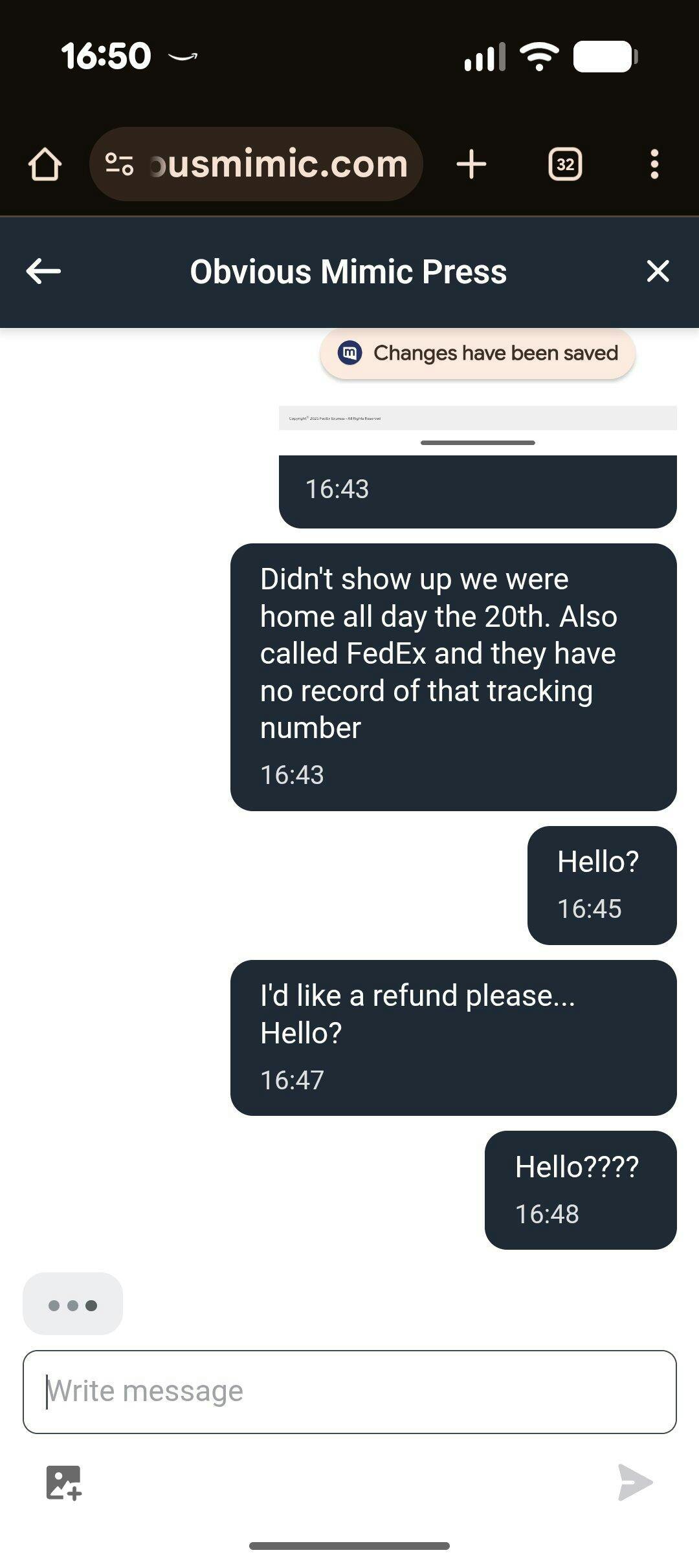The height and width of the screenshot is (1568, 699).
Task: Go back with the chat arrow
Action: click(43, 271)
